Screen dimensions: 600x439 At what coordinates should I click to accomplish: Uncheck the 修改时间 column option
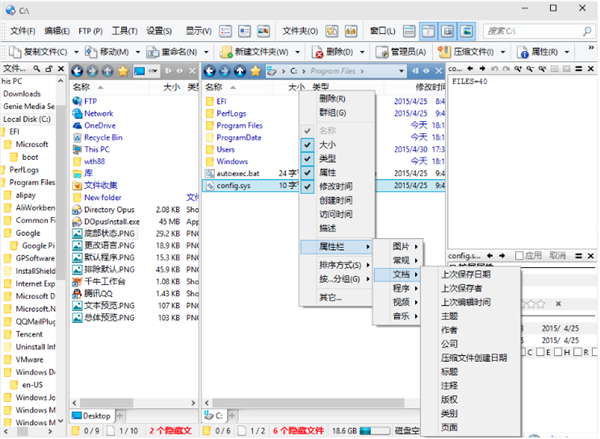click(x=335, y=186)
